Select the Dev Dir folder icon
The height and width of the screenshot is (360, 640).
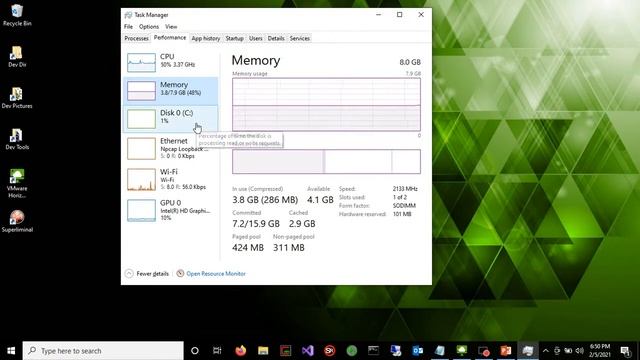[x=17, y=57]
